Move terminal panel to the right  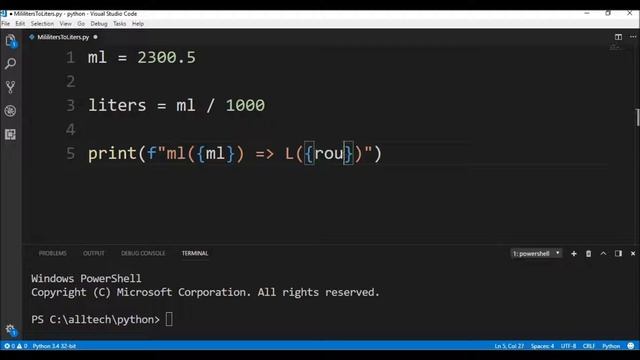coord(618,253)
